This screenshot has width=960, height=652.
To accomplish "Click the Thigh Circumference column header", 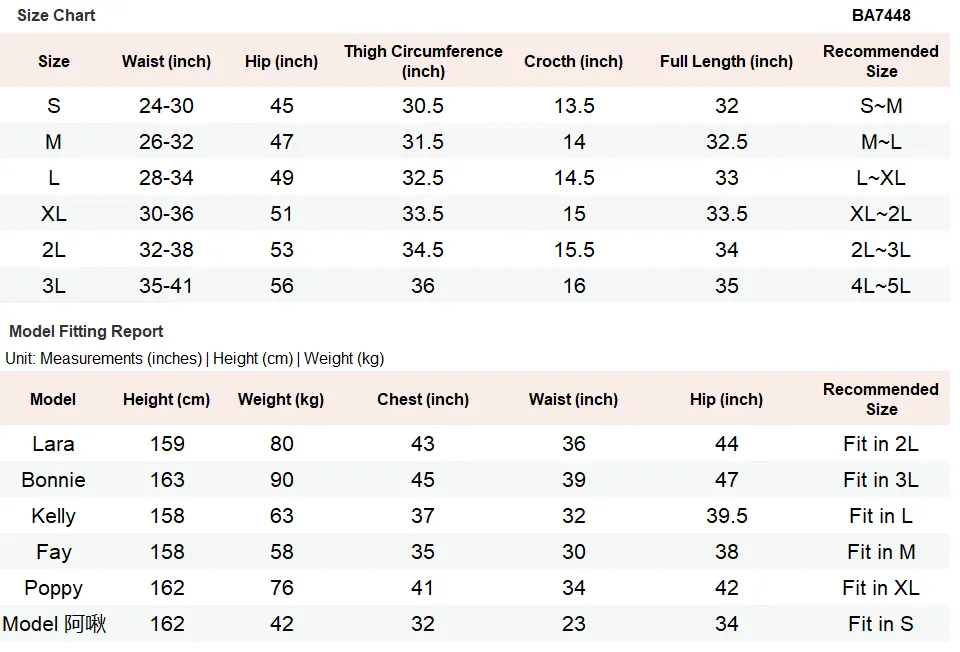I will (x=423, y=61).
